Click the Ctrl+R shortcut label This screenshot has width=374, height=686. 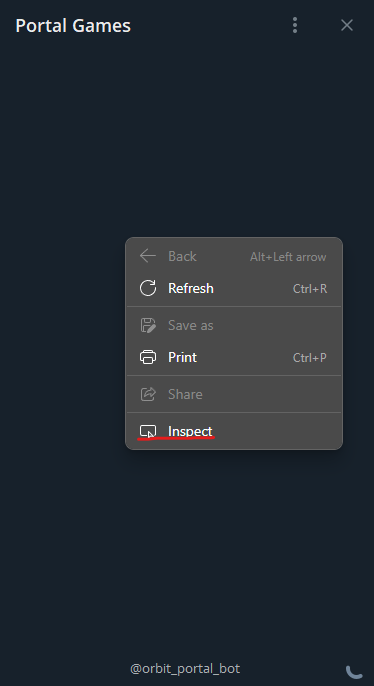click(310, 289)
